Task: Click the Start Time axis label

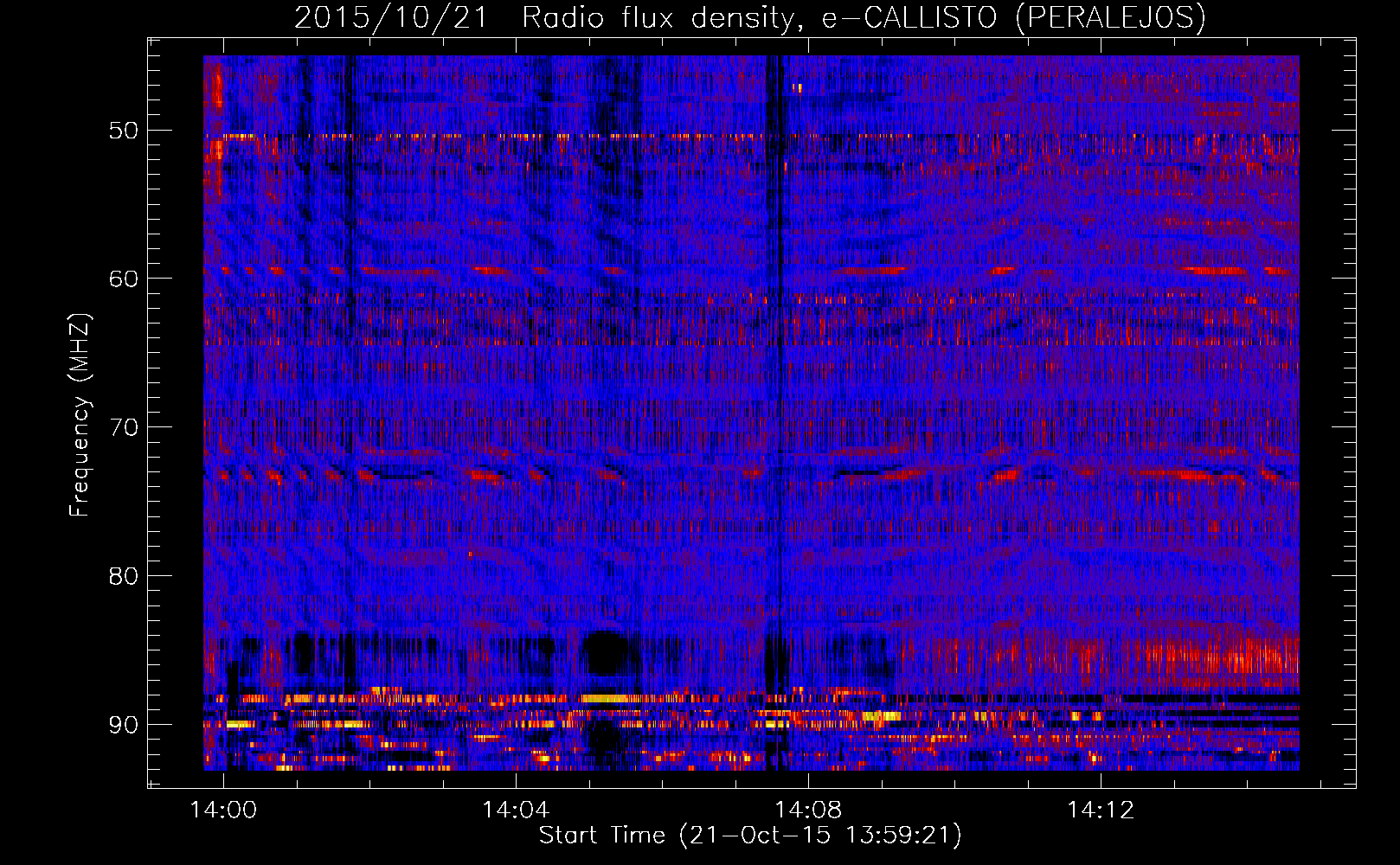Action: pos(750,836)
